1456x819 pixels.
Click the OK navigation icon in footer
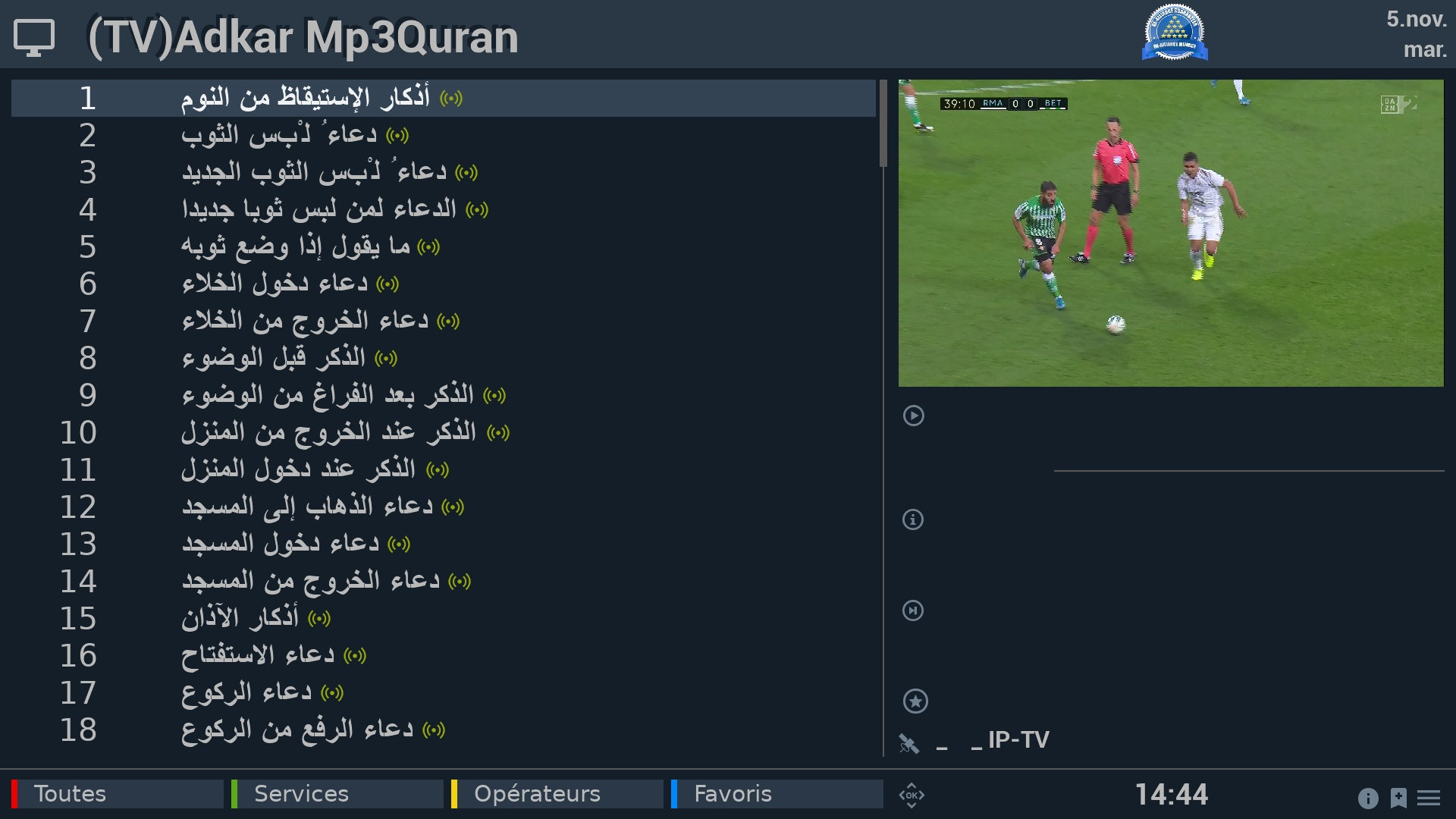912,795
